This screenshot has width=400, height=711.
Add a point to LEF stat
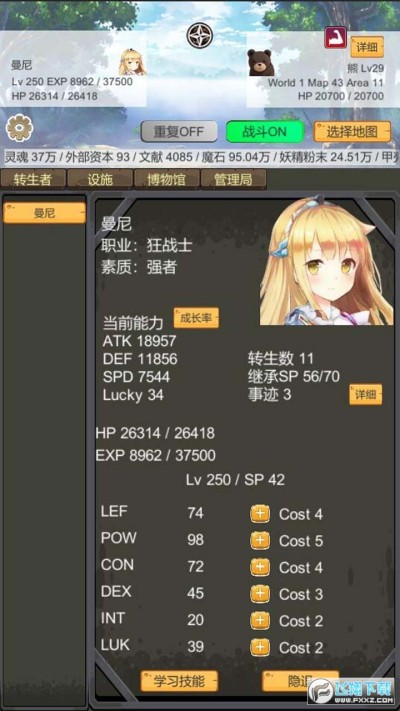point(260,514)
